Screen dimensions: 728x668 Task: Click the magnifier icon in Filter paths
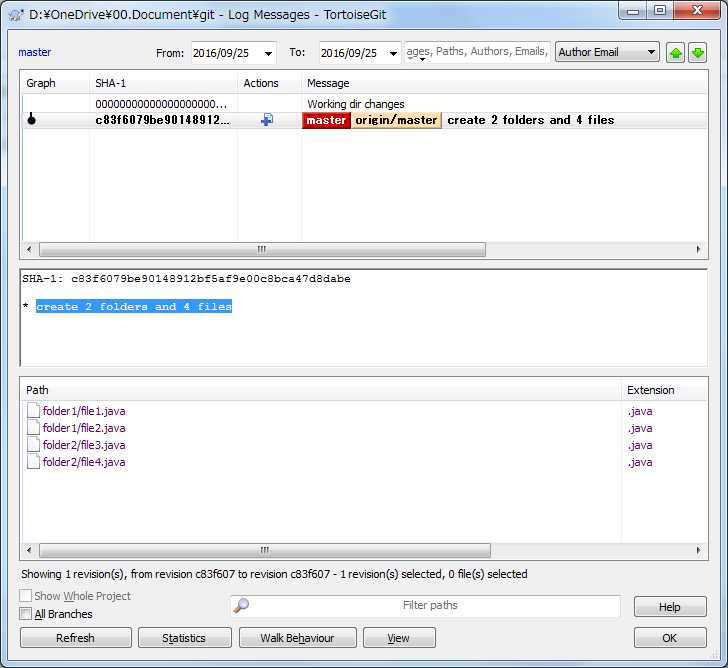241,605
